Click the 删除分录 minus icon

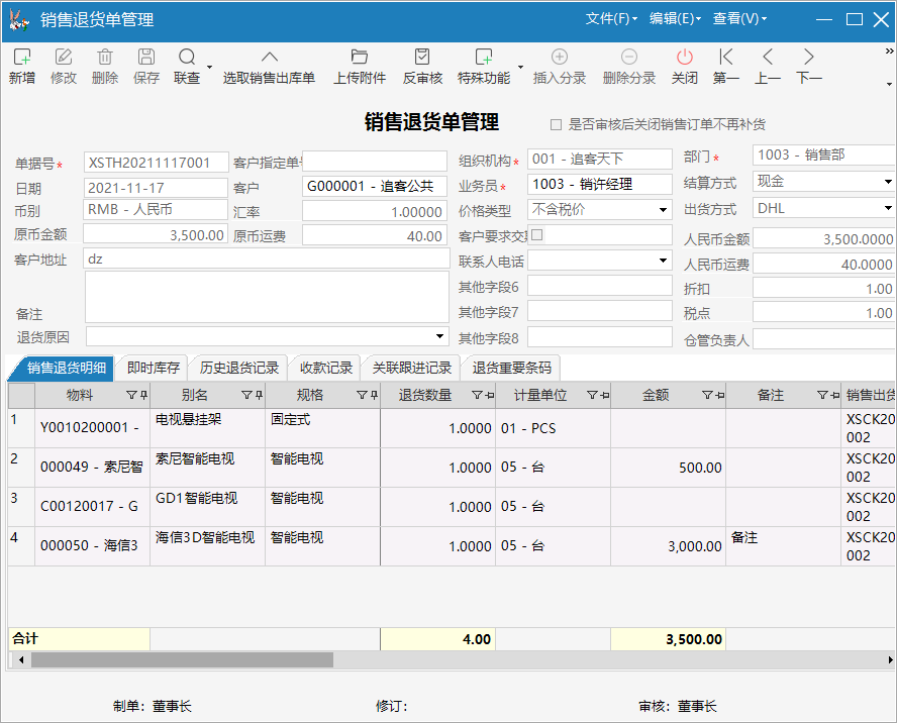tap(629, 57)
